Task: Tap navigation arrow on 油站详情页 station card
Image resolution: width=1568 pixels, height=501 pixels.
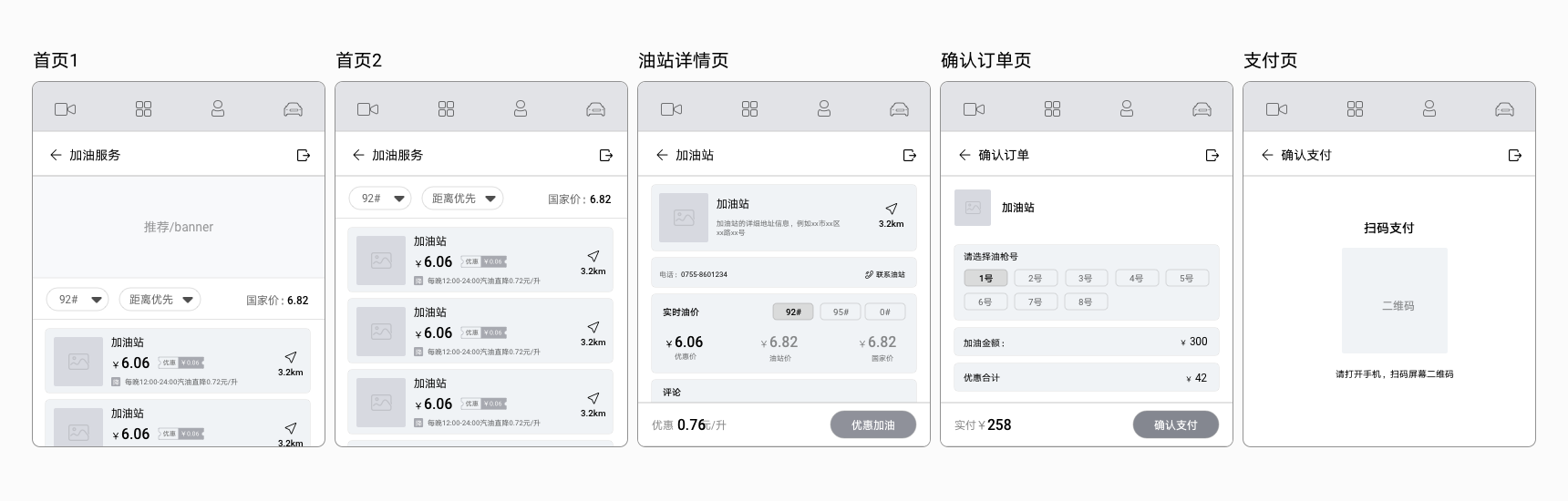Action: click(x=892, y=209)
